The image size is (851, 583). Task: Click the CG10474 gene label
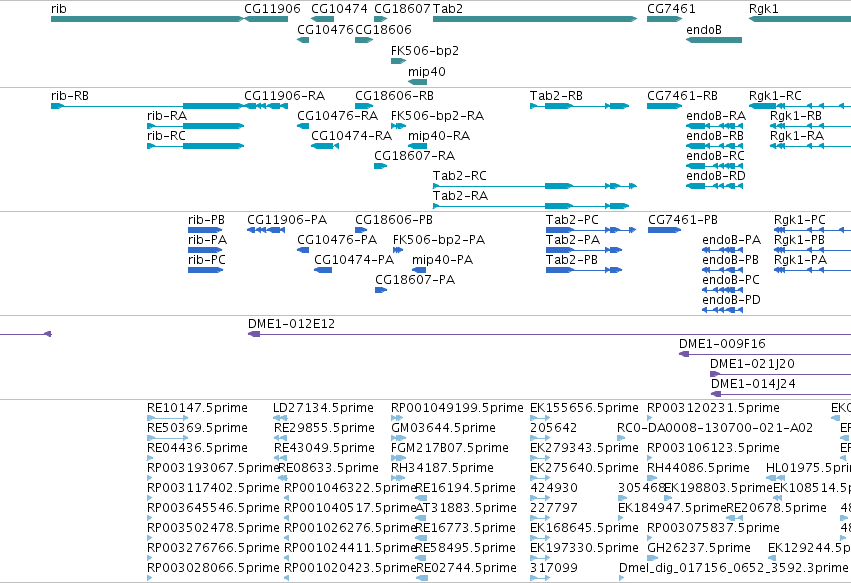click(x=339, y=9)
